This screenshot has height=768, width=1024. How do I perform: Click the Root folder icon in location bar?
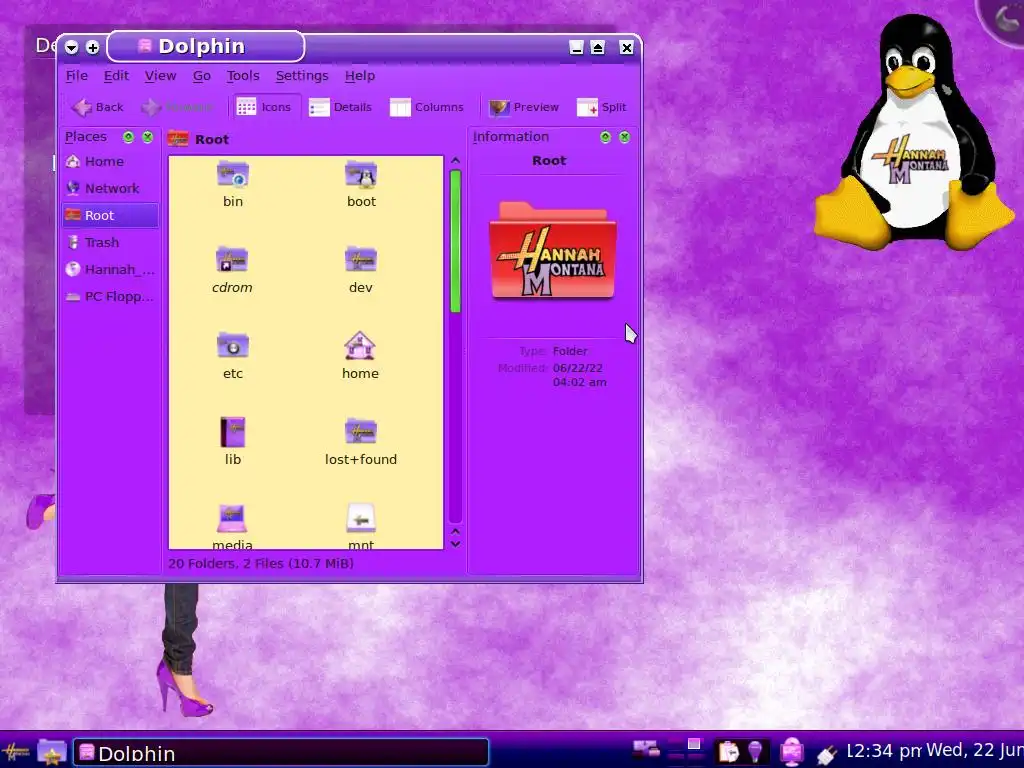coord(178,138)
